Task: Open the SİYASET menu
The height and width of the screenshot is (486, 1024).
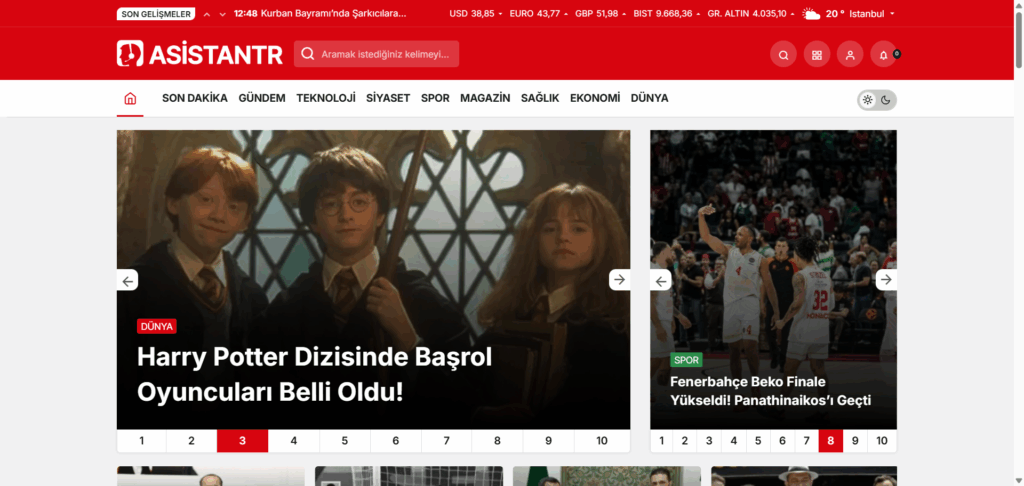Action: (388, 98)
